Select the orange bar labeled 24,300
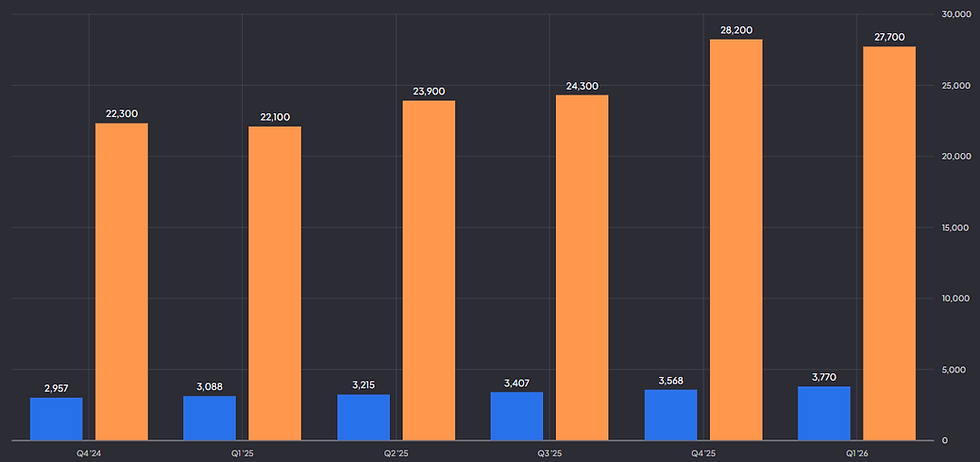The image size is (980, 462). coord(582,268)
